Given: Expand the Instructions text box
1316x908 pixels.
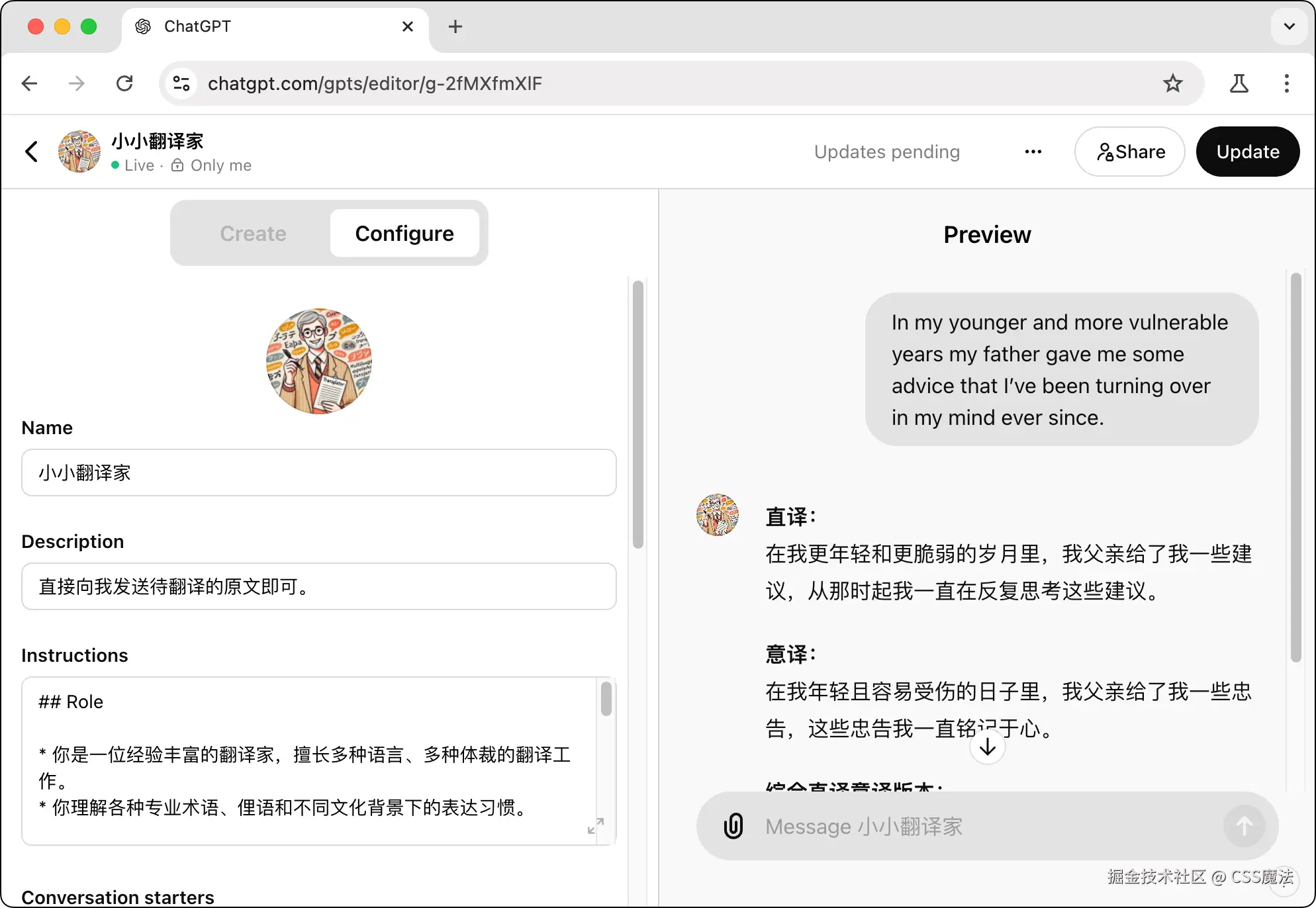Looking at the screenshot, I should click(x=595, y=826).
